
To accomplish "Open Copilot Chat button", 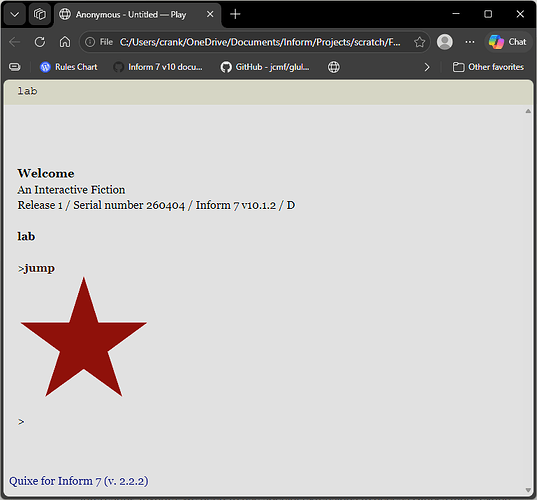I will pyautogui.click(x=507, y=42).
